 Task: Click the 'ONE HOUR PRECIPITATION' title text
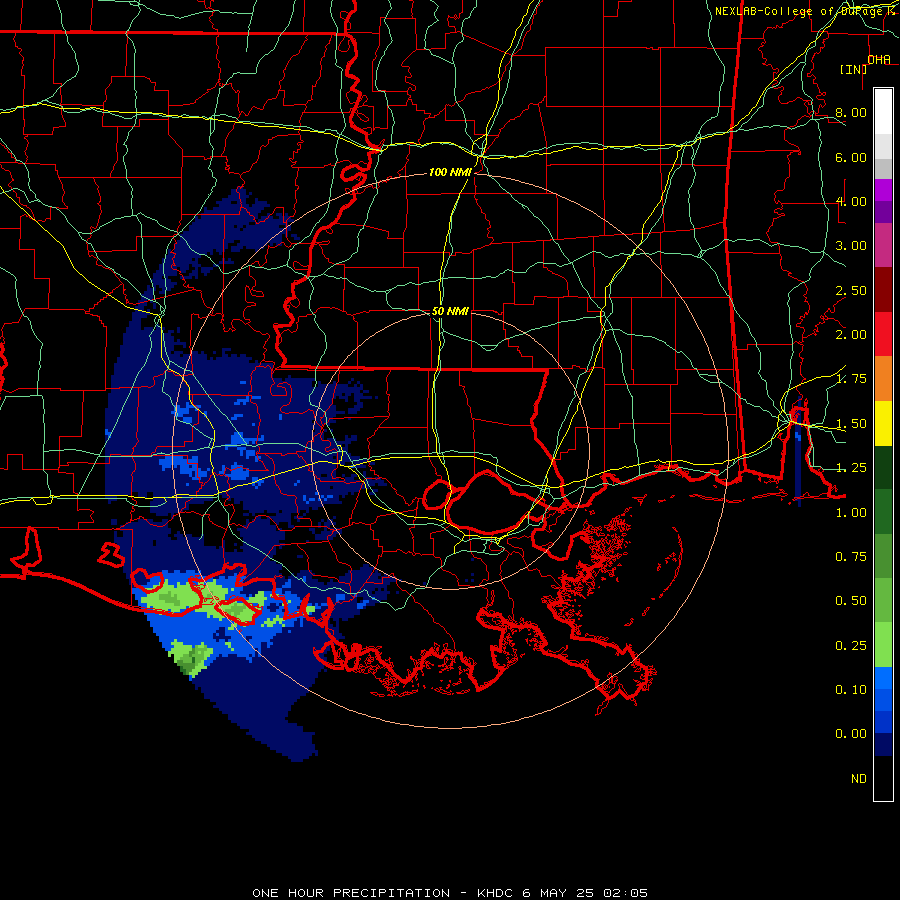pos(351,893)
